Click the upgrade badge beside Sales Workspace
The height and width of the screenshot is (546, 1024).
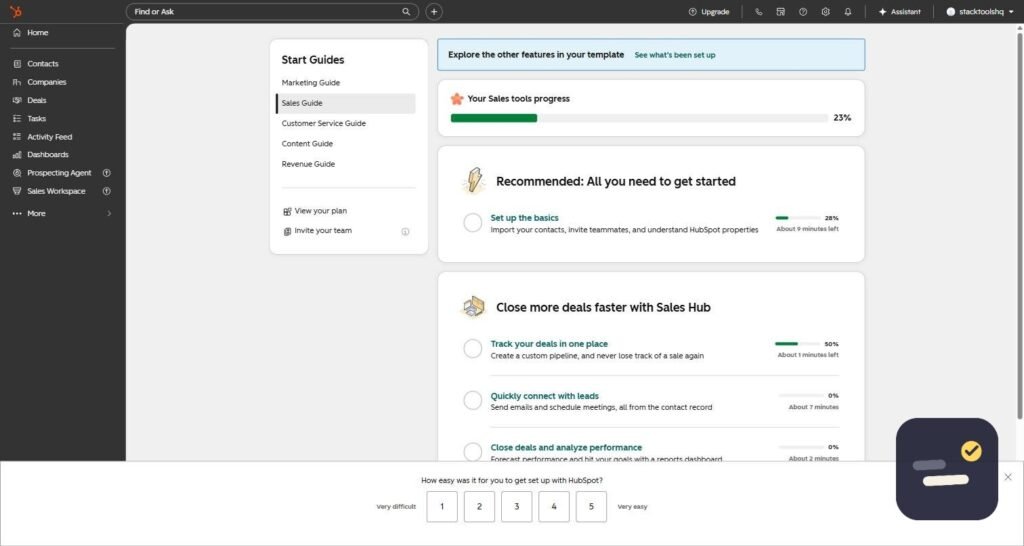[x=106, y=191]
